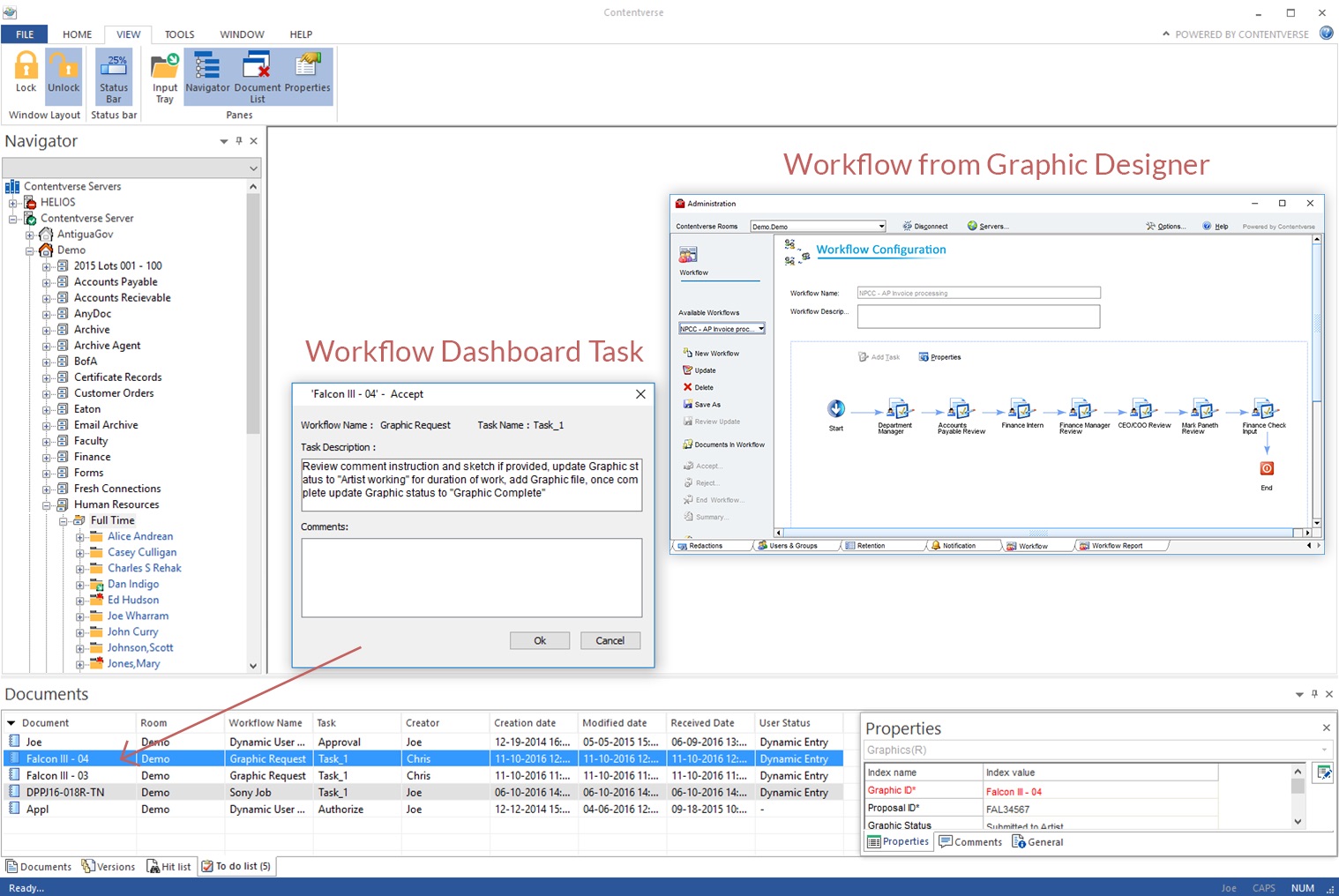Select the Accounts Payable Review task node
This screenshot has height=896, width=1339.
click(x=960, y=410)
